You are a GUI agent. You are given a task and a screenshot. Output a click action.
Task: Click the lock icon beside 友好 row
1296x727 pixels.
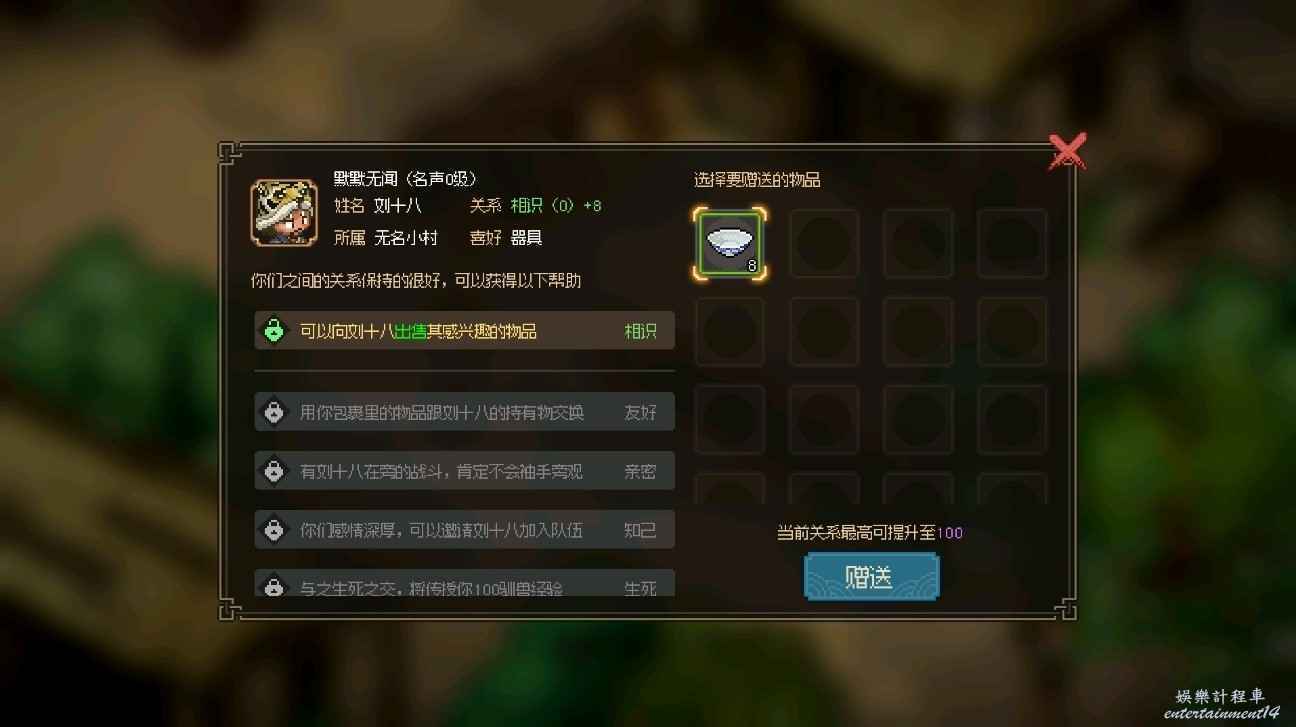(x=273, y=412)
